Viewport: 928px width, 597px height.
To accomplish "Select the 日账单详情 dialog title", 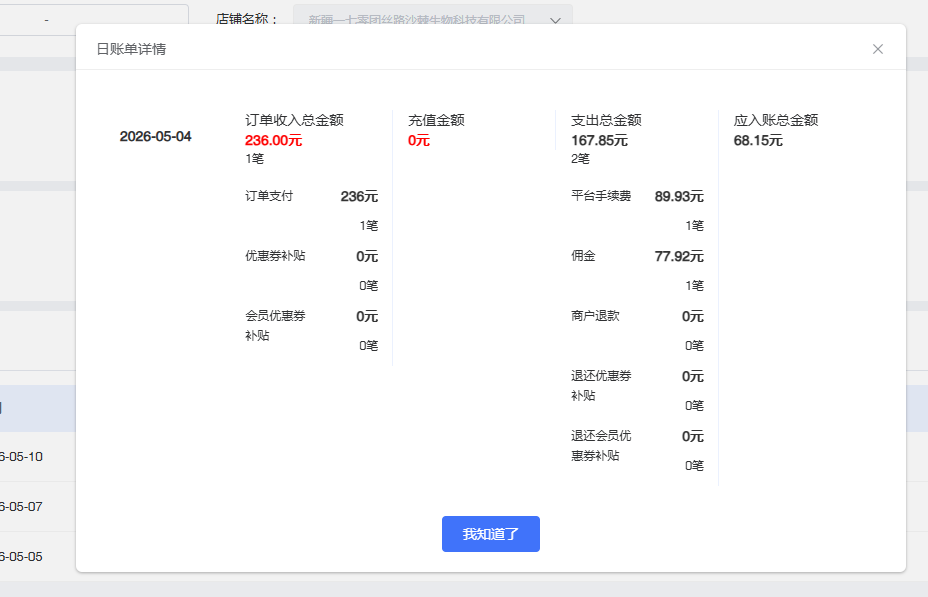I will [131, 49].
